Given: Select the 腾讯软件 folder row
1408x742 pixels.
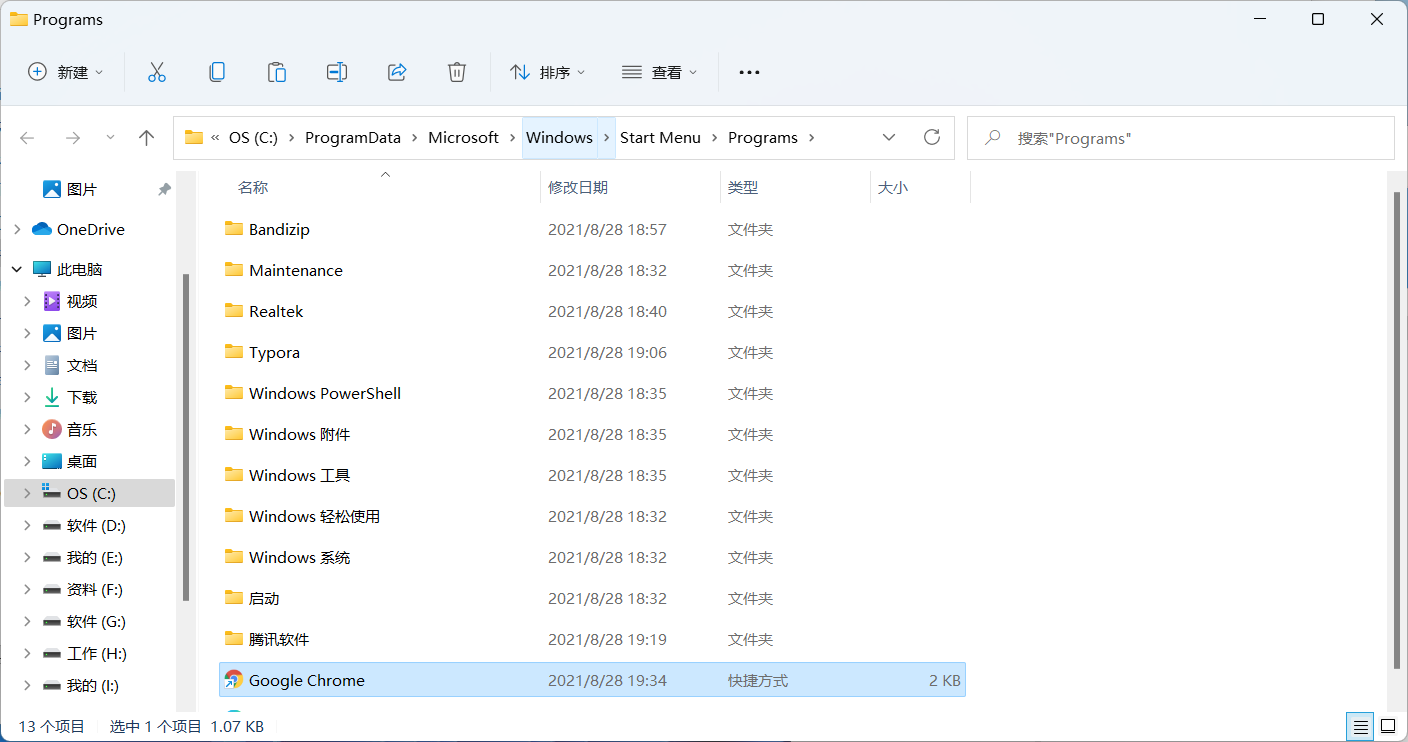Looking at the screenshot, I should pos(592,639).
